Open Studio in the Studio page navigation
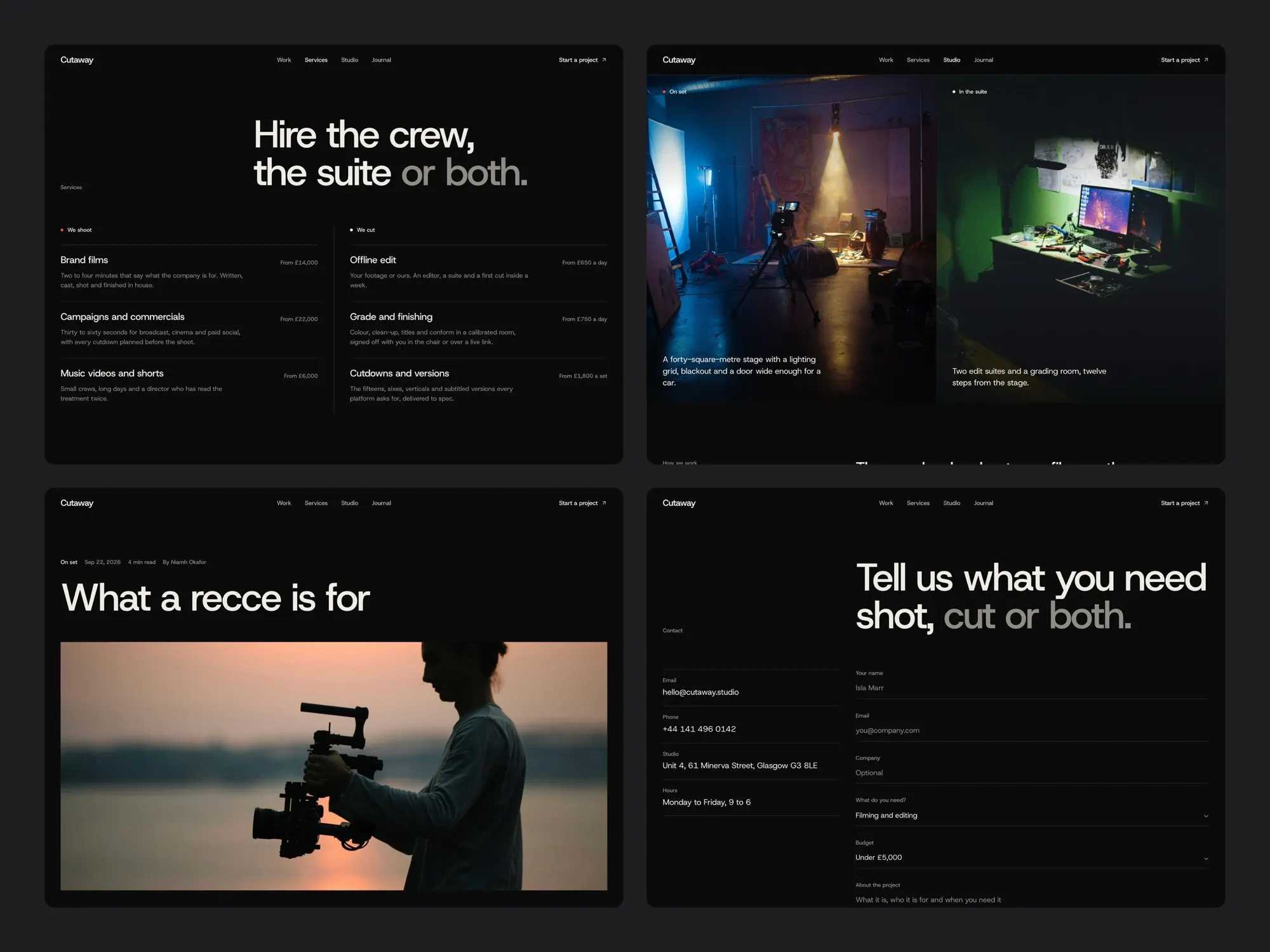The width and height of the screenshot is (1270, 952). coord(951,60)
